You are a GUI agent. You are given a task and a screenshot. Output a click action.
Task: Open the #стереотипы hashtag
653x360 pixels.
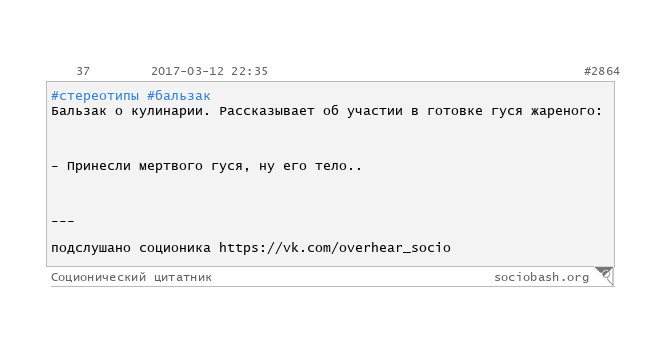[95, 96]
